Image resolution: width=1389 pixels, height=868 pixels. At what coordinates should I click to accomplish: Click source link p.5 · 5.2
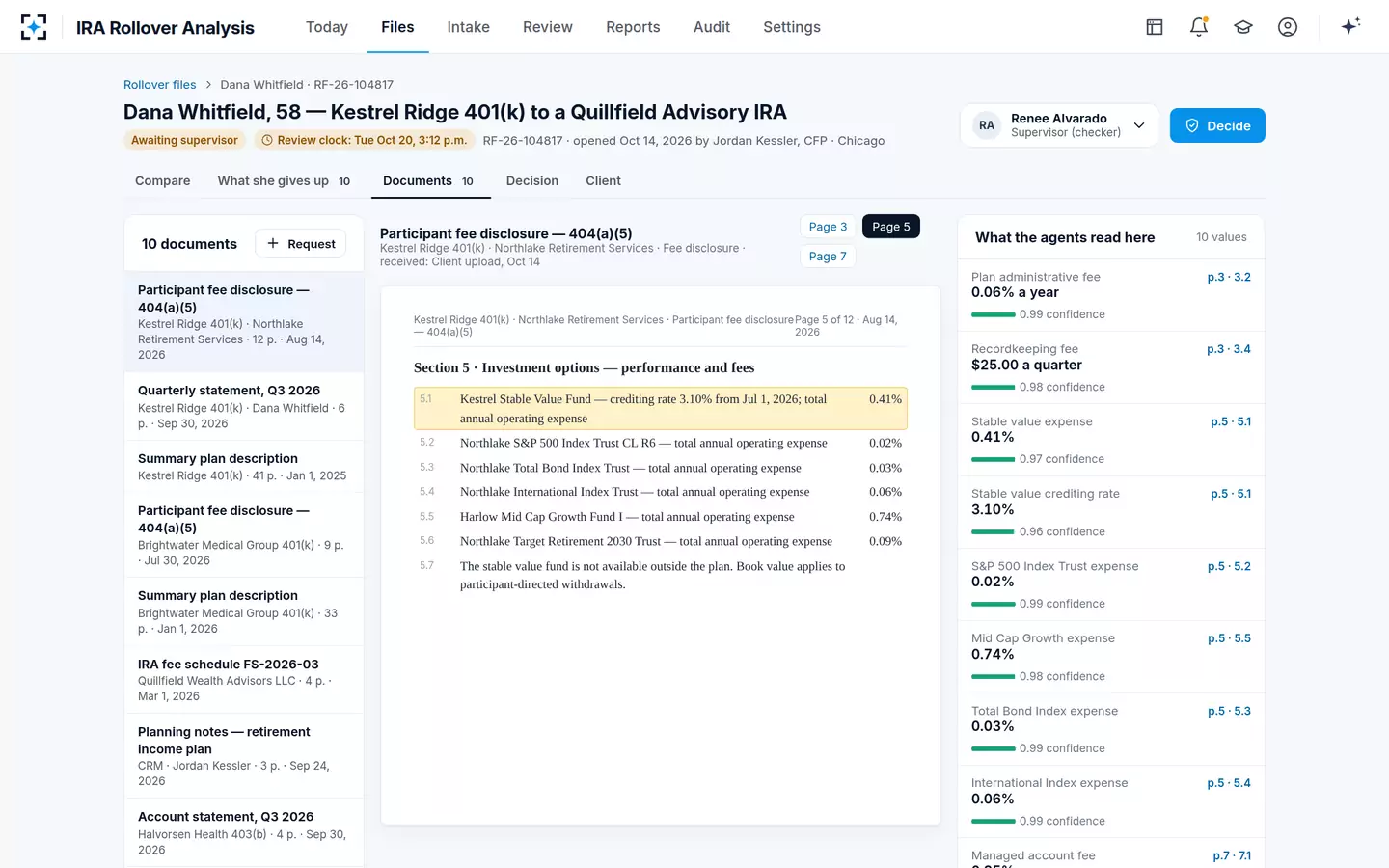coord(1229,567)
